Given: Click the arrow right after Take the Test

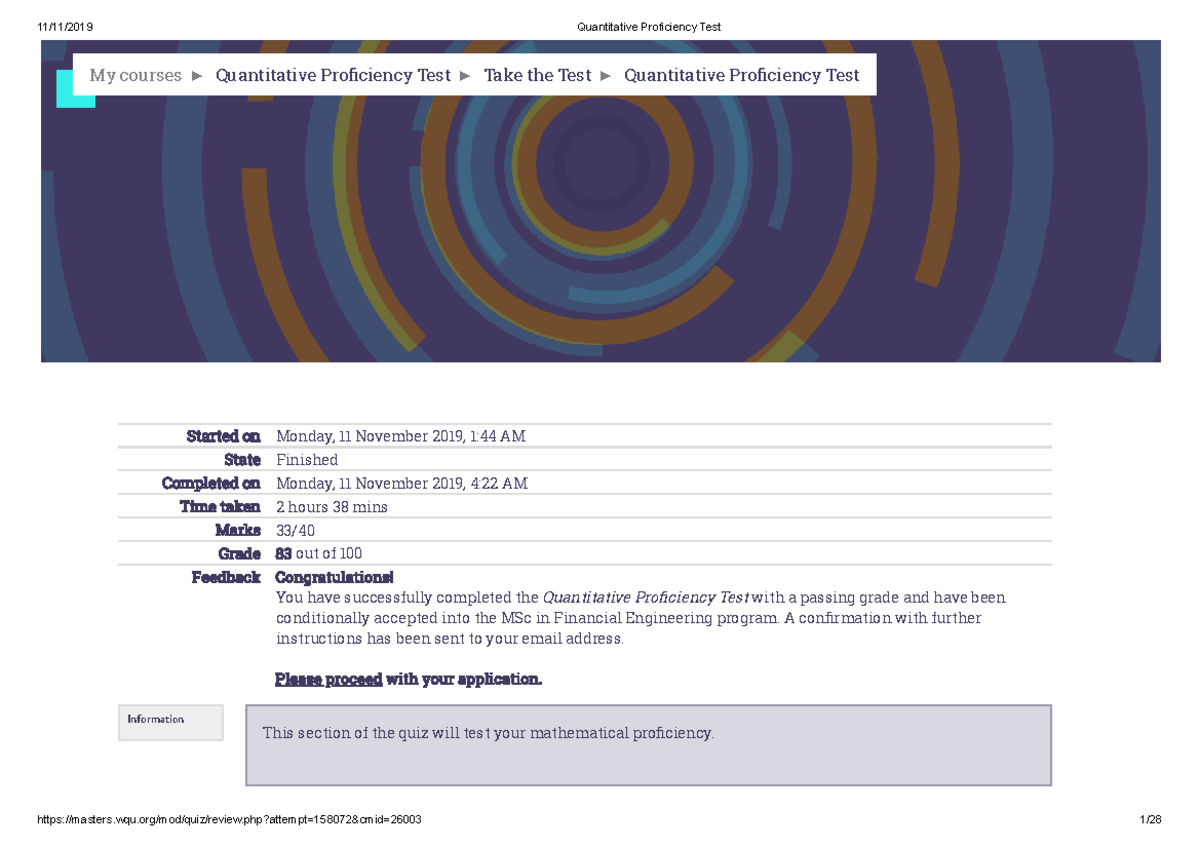Looking at the screenshot, I should tap(606, 76).
